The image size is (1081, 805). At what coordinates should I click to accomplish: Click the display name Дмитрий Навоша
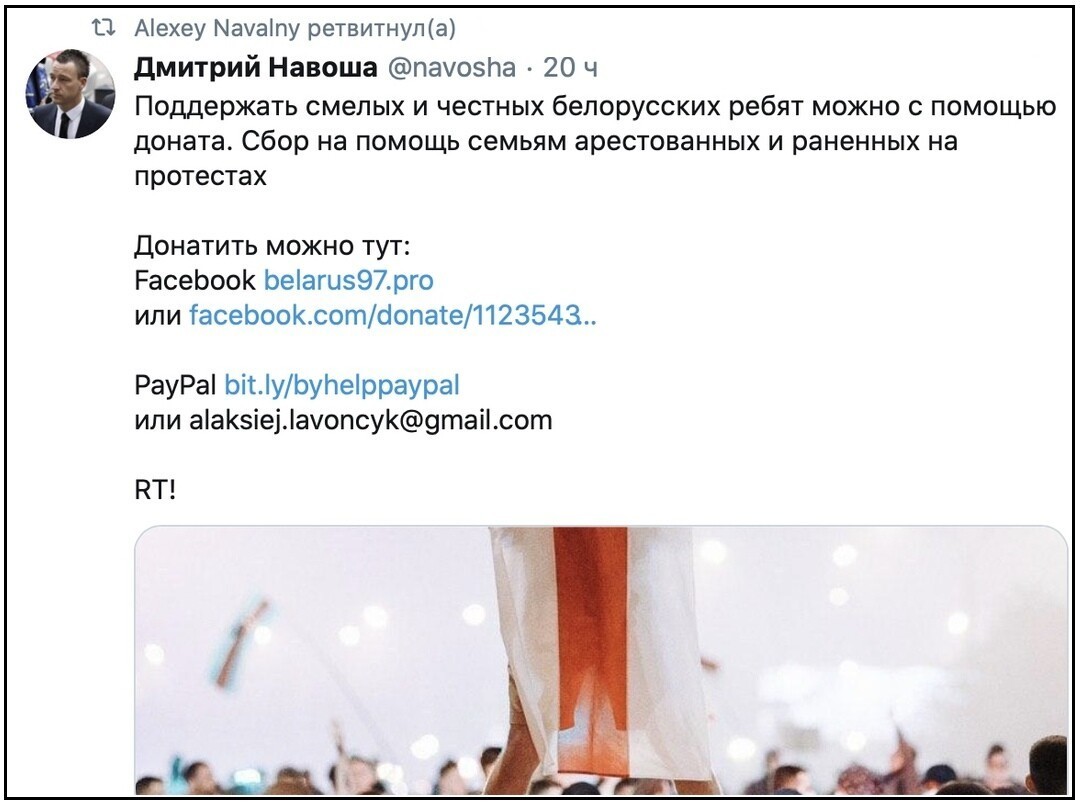256,68
